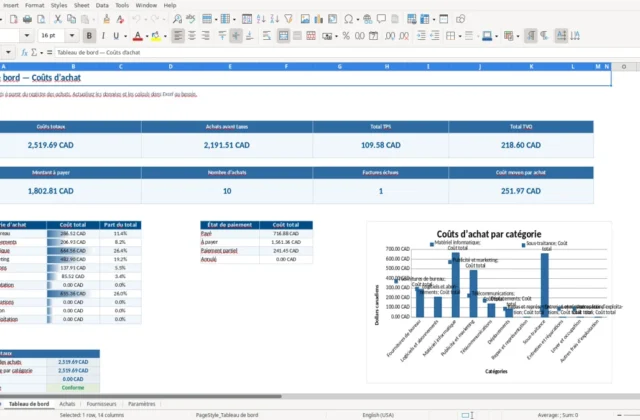
Task: Sort descending icon in toolbar
Action: pos(275,19)
